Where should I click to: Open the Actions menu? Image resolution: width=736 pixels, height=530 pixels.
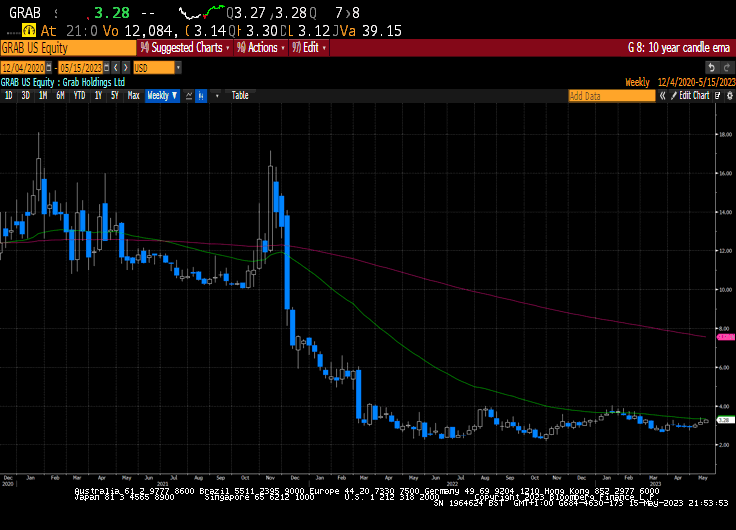[x=261, y=48]
